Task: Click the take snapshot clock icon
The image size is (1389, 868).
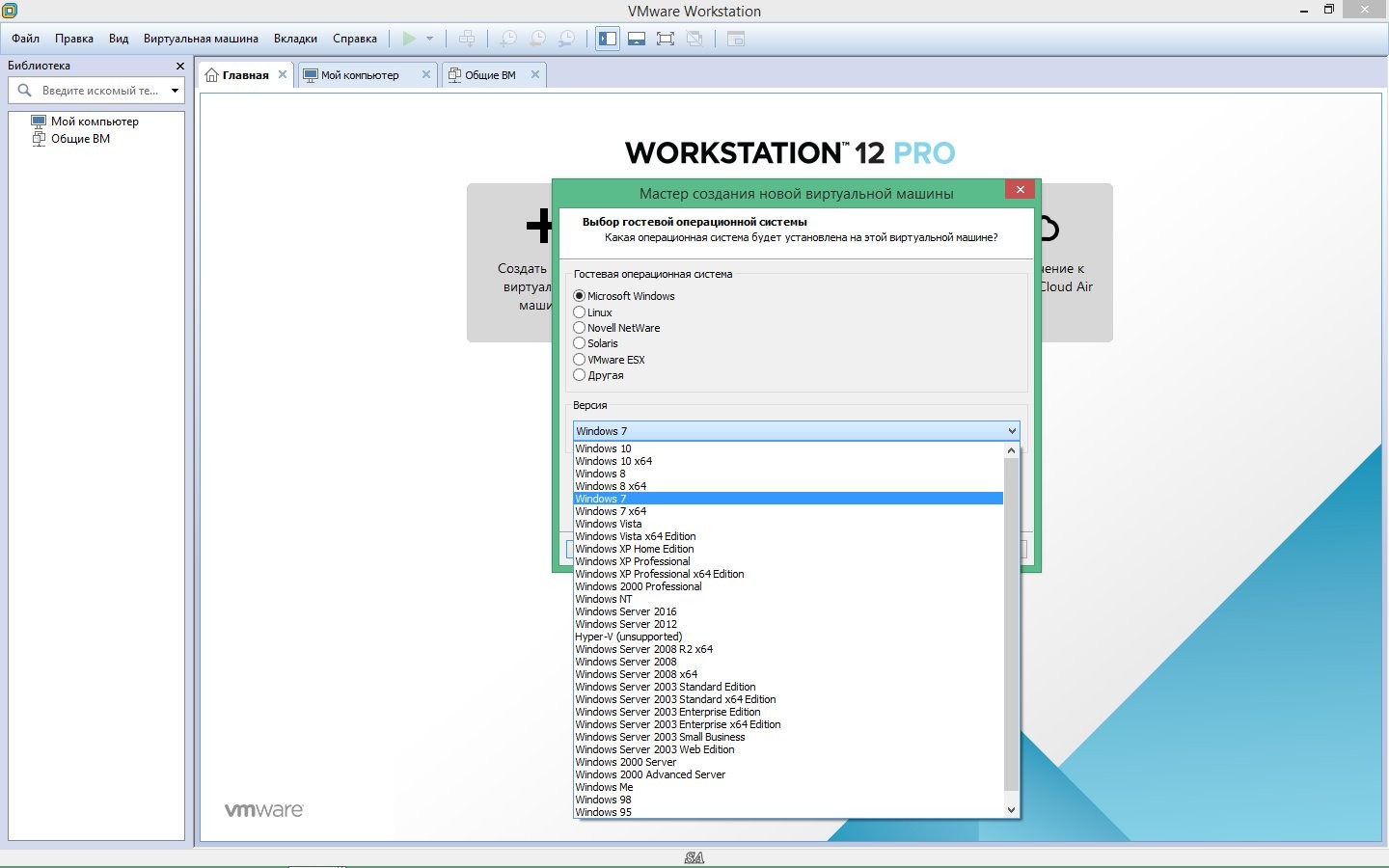Action: (508, 39)
